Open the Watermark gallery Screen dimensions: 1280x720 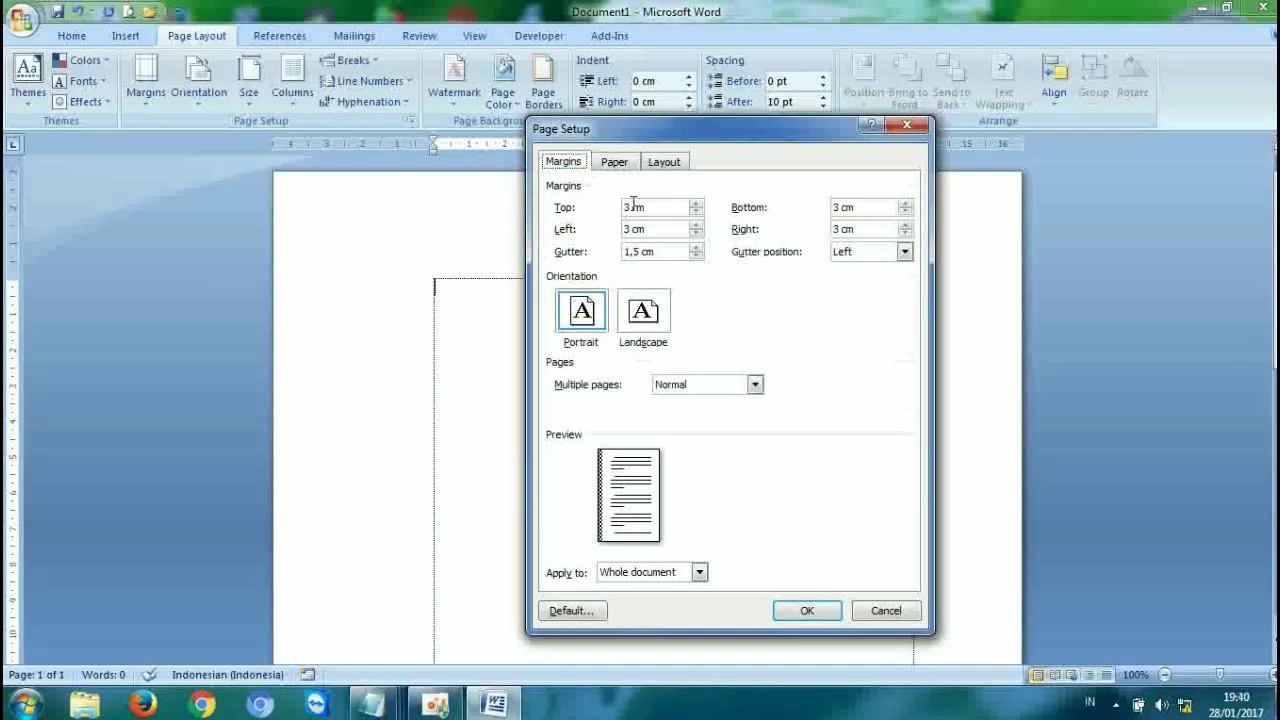(x=454, y=80)
